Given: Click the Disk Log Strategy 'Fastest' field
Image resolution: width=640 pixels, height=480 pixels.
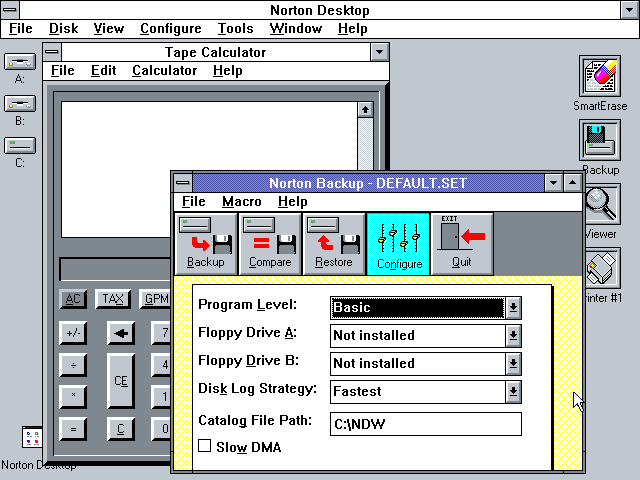Looking at the screenshot, I should tap(418, 391).
